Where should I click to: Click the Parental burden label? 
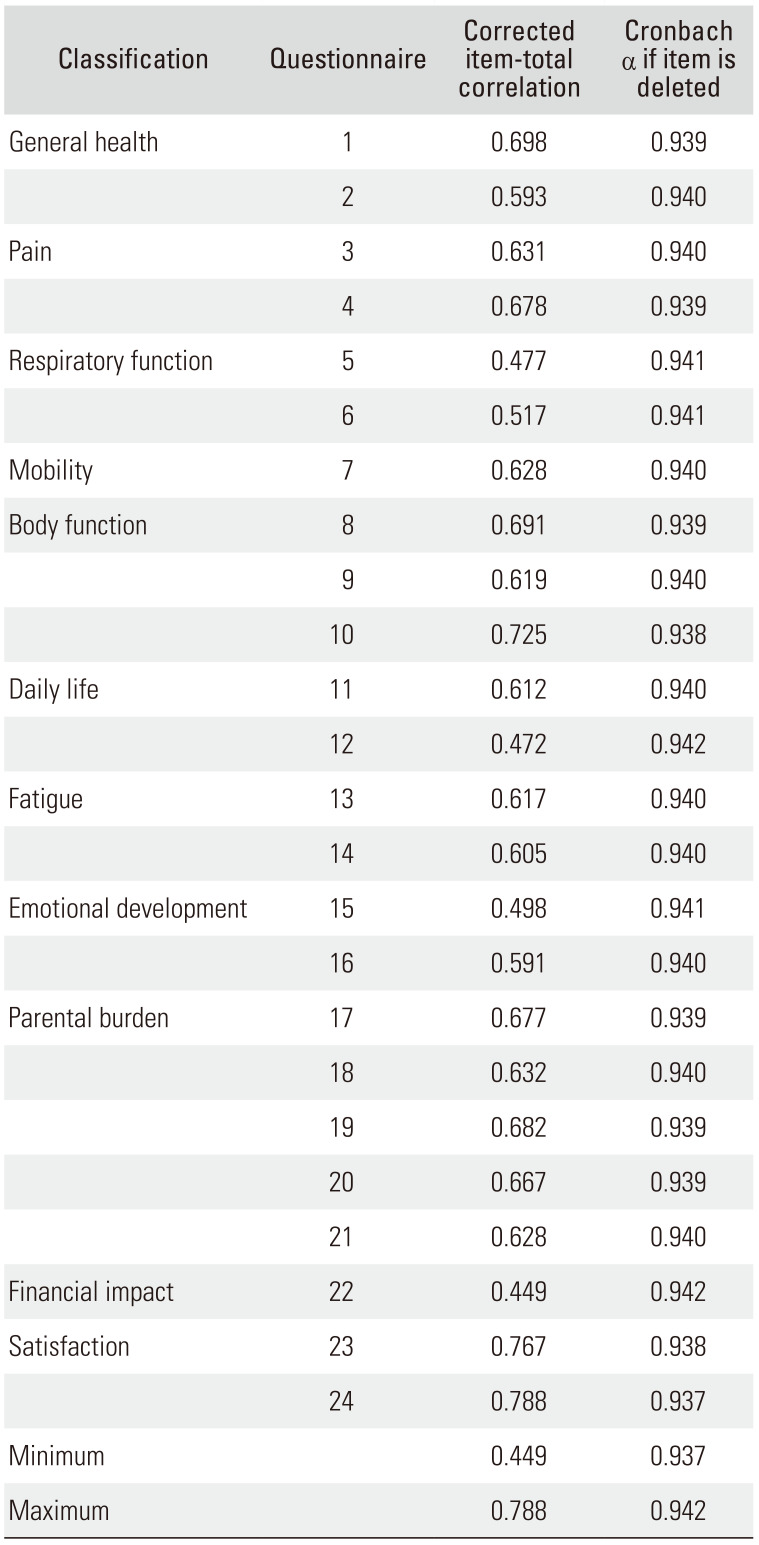pos(89,1019)
